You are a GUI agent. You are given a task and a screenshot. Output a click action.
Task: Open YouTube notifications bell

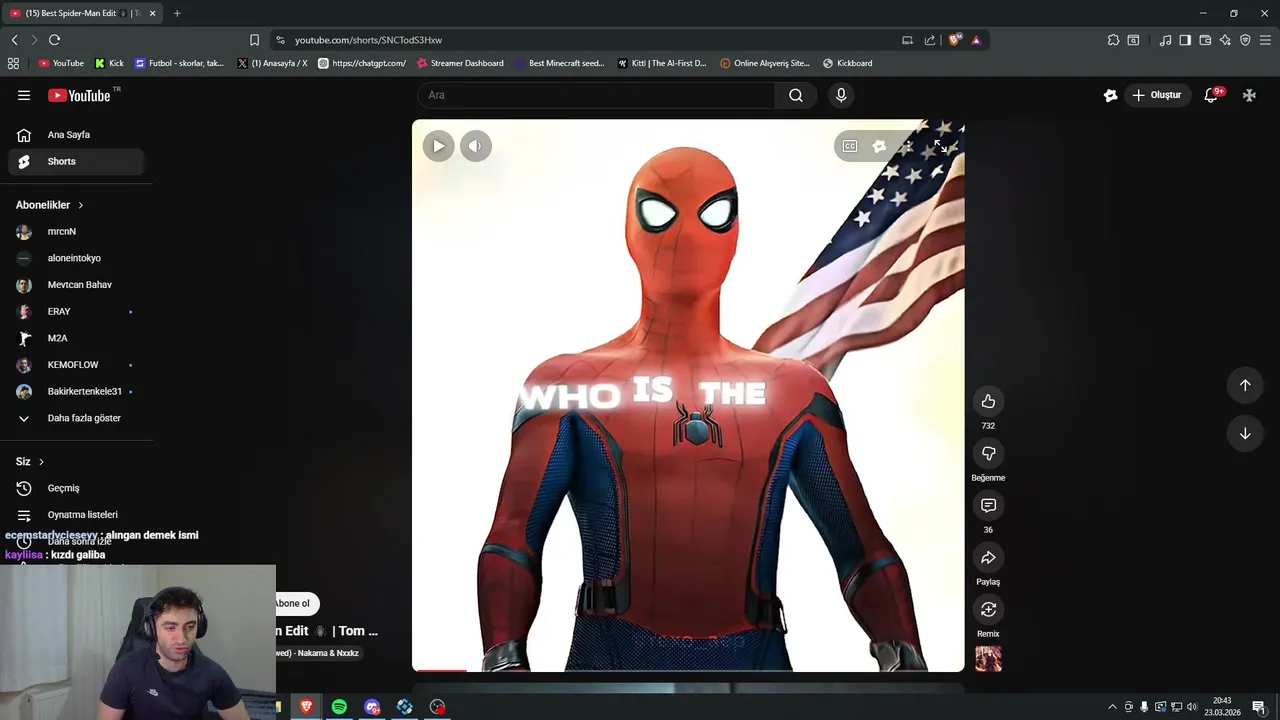(x=1211, y=95)
